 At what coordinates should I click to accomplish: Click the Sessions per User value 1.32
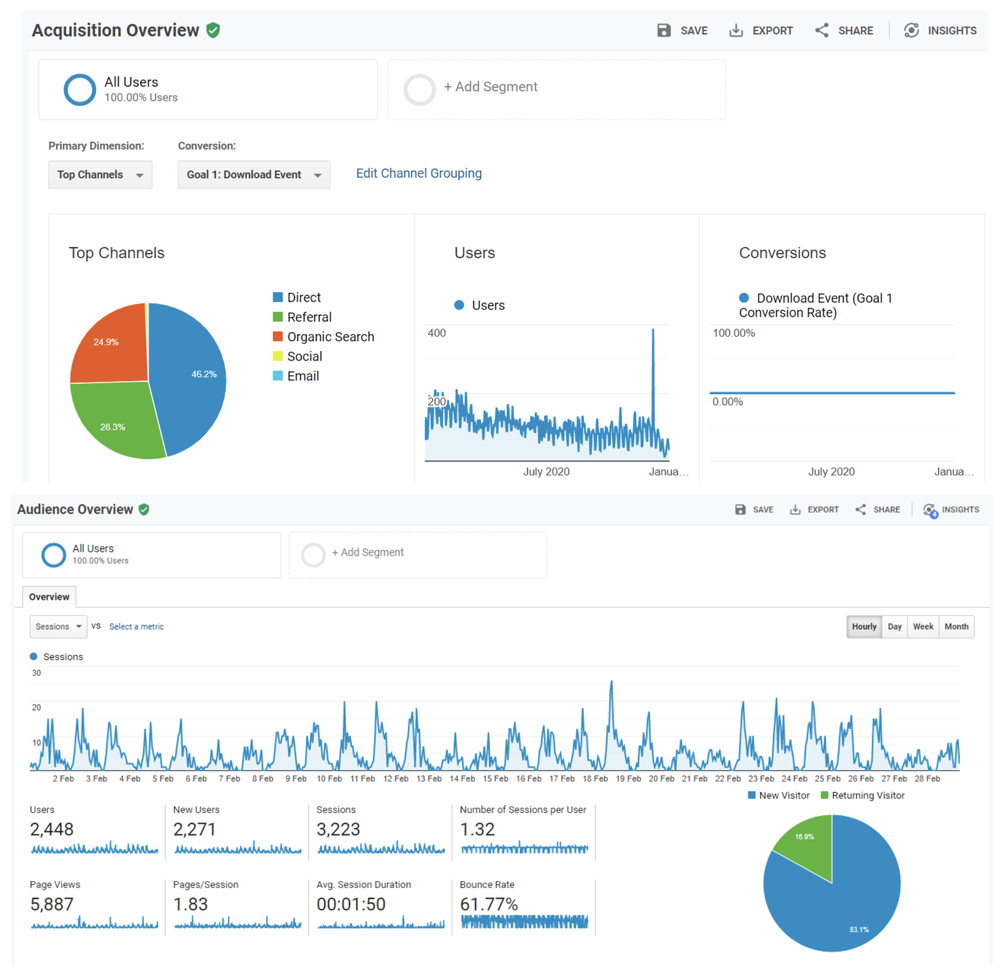pyautogui.click(x=478, y=829)
